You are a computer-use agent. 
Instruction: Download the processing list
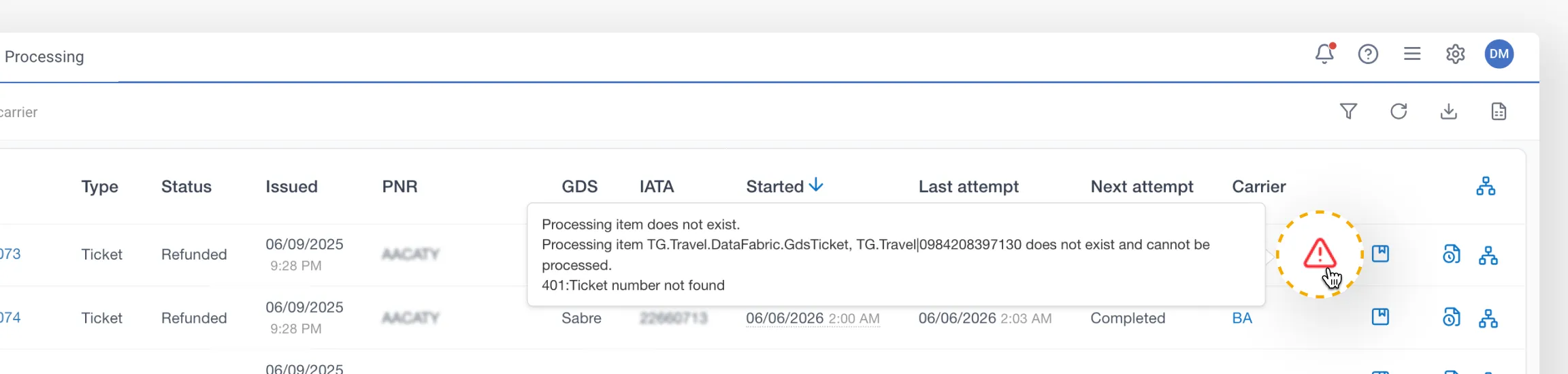pos(1449,111)
